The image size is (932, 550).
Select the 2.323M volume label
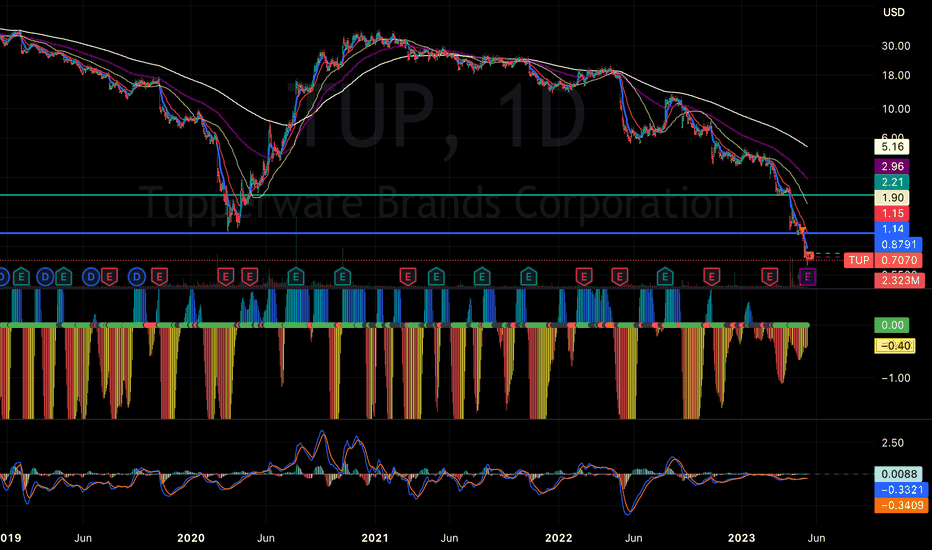900,280
